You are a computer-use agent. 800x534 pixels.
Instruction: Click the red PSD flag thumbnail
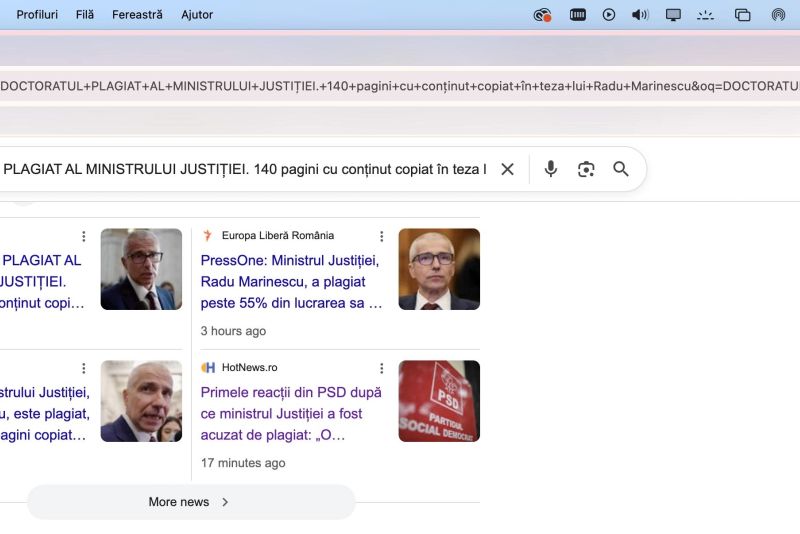[x=439, y=401]
